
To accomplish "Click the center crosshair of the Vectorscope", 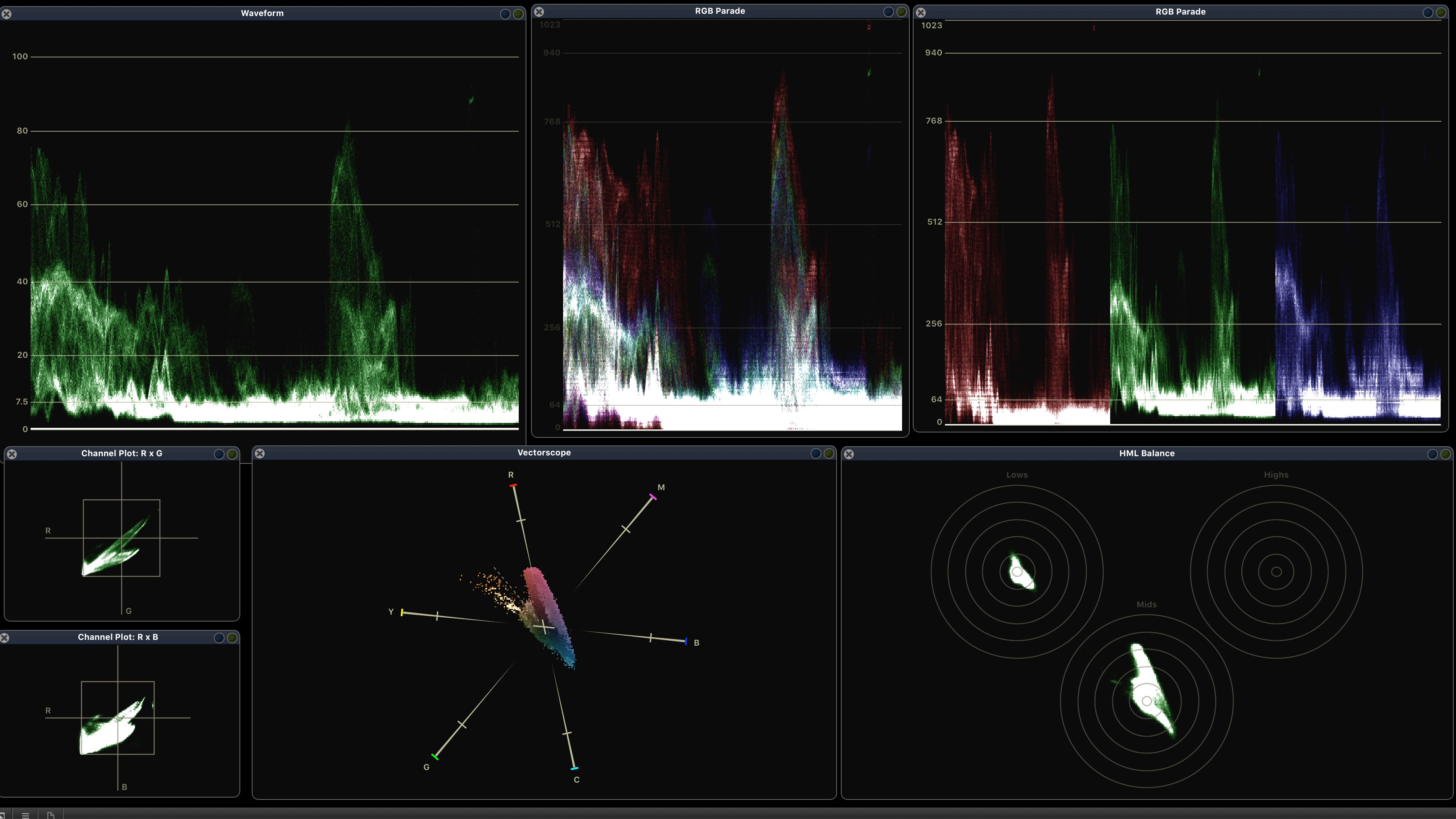I will 544,627.
